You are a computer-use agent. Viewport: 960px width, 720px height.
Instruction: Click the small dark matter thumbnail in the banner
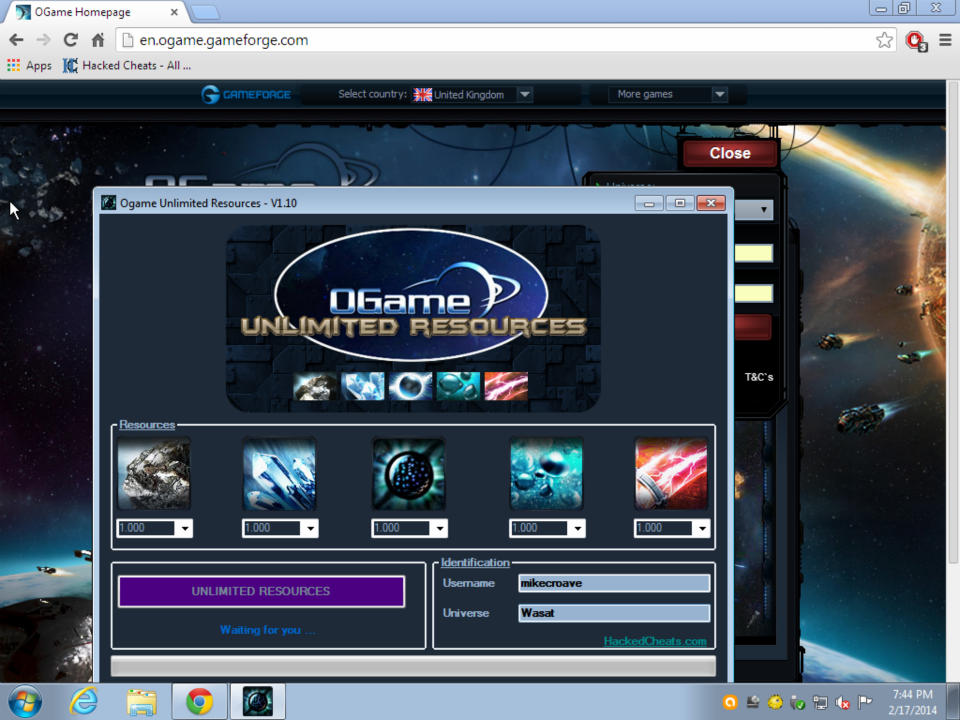410,386
